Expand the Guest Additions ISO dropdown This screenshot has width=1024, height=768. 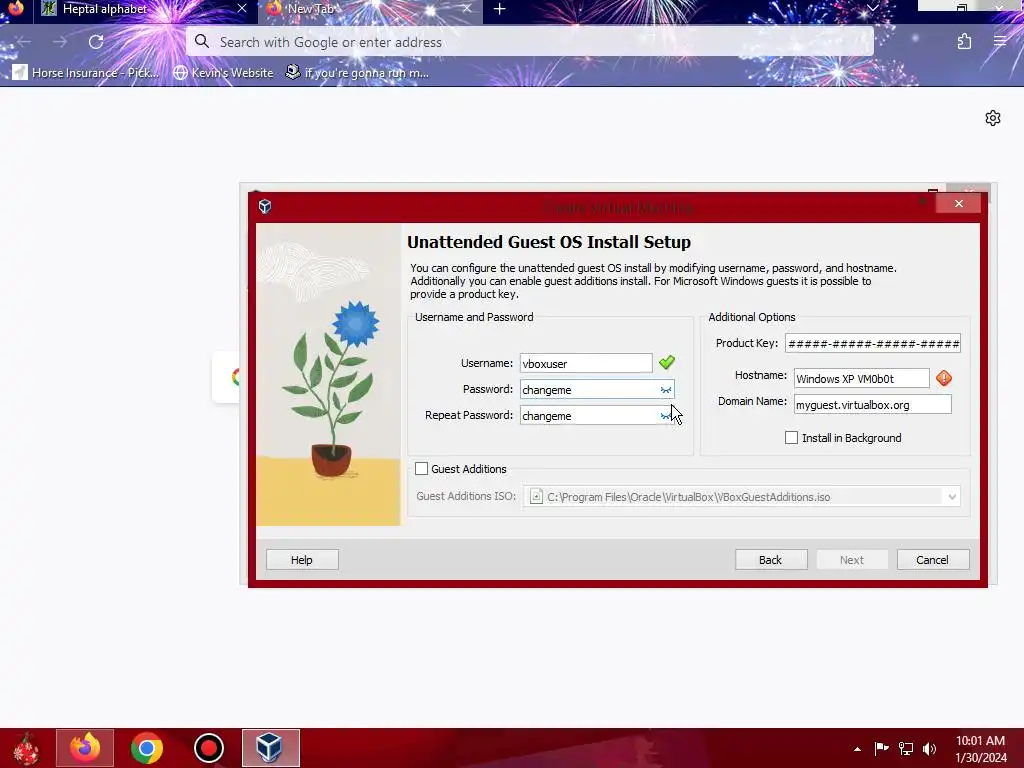(952, 497)
